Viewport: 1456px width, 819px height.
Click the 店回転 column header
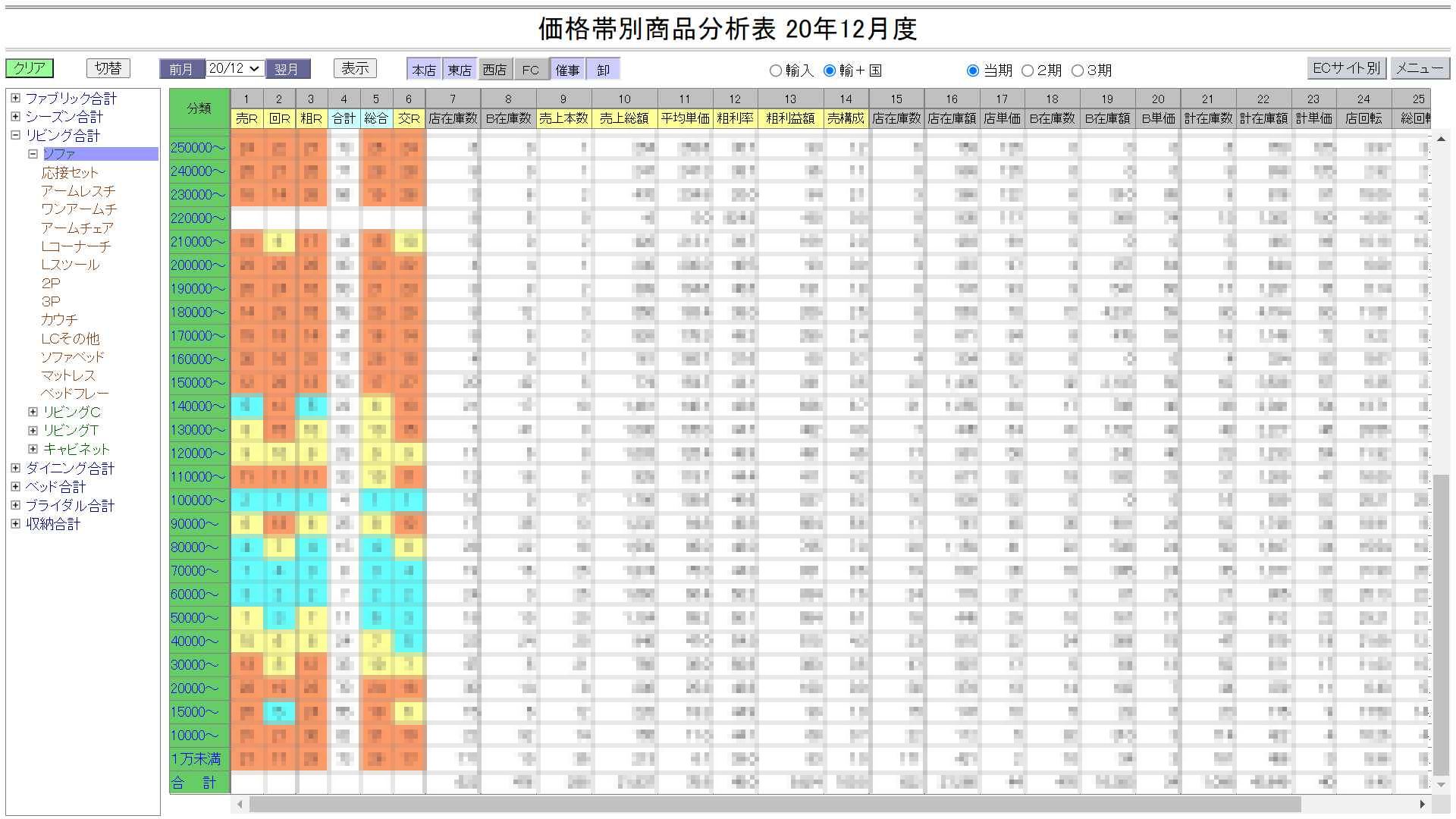[x=1363, y=118]
